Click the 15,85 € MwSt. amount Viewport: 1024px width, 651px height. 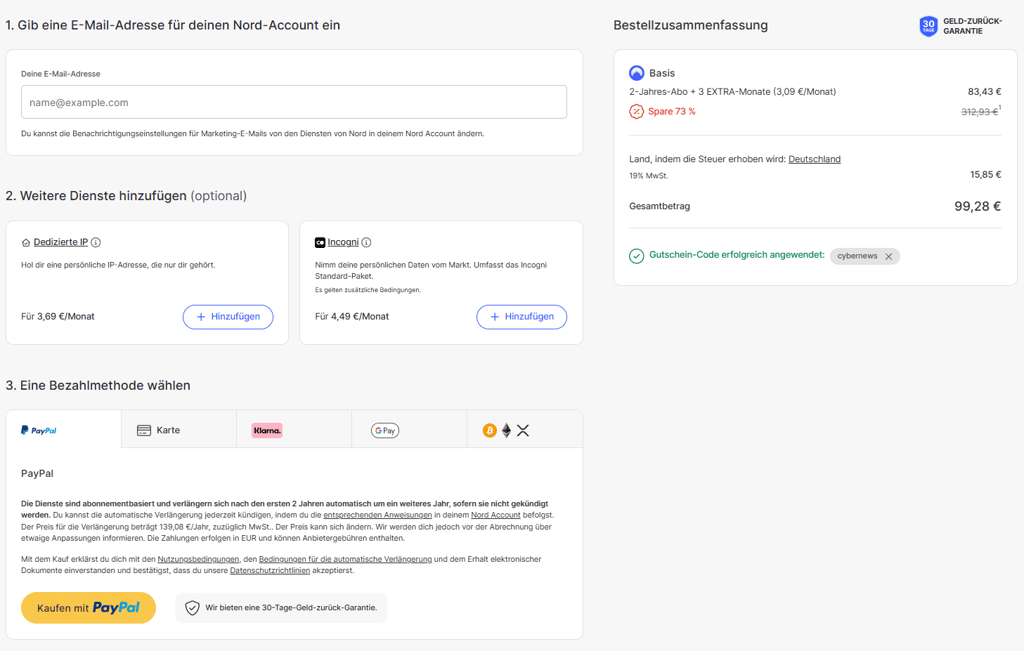[985, 174]
